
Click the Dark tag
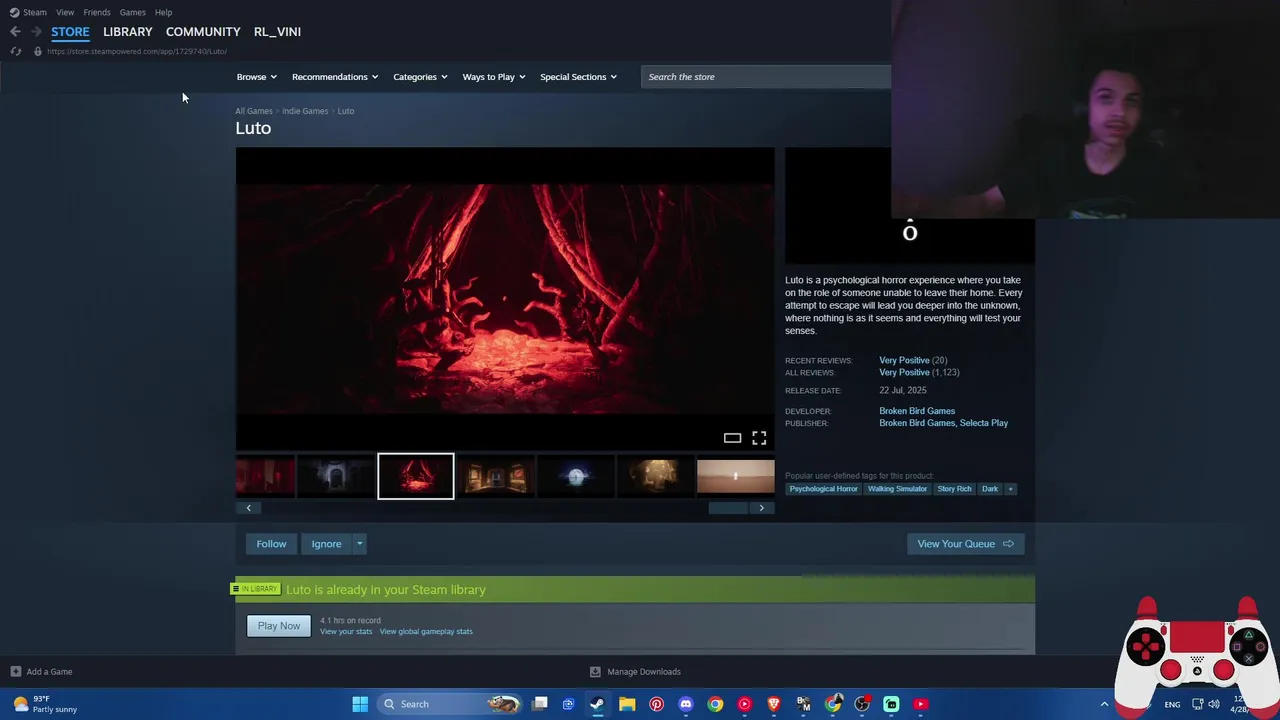[990, 489]
